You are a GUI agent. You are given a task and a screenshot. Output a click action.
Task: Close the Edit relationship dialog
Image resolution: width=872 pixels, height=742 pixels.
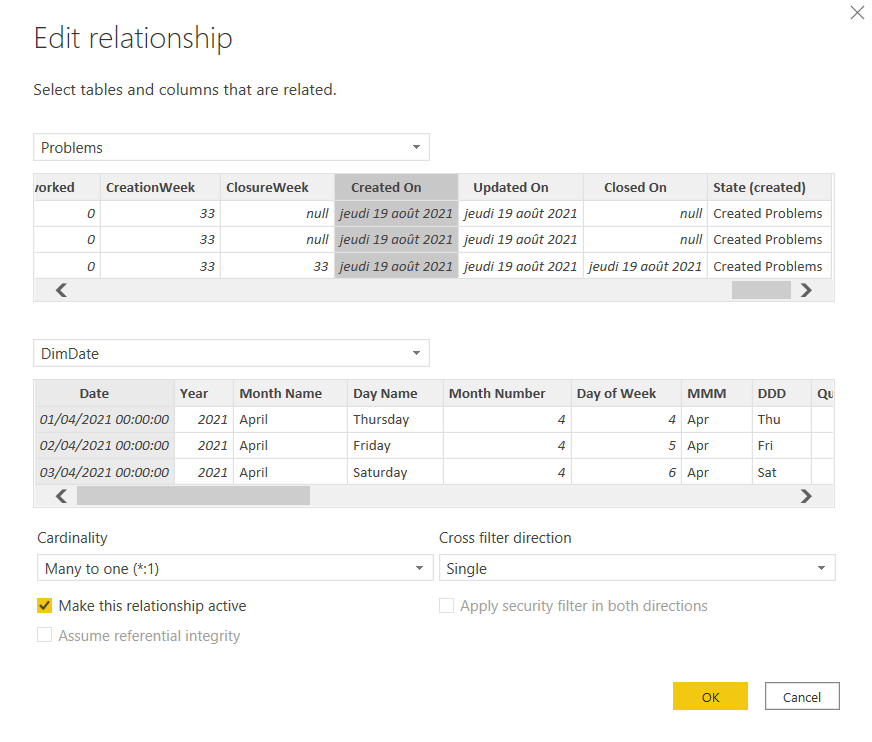click(857, 12)
